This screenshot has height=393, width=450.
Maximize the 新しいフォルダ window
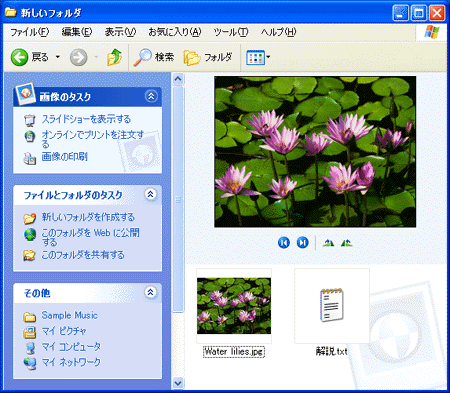pyautogui.click(x=419, y=13)
